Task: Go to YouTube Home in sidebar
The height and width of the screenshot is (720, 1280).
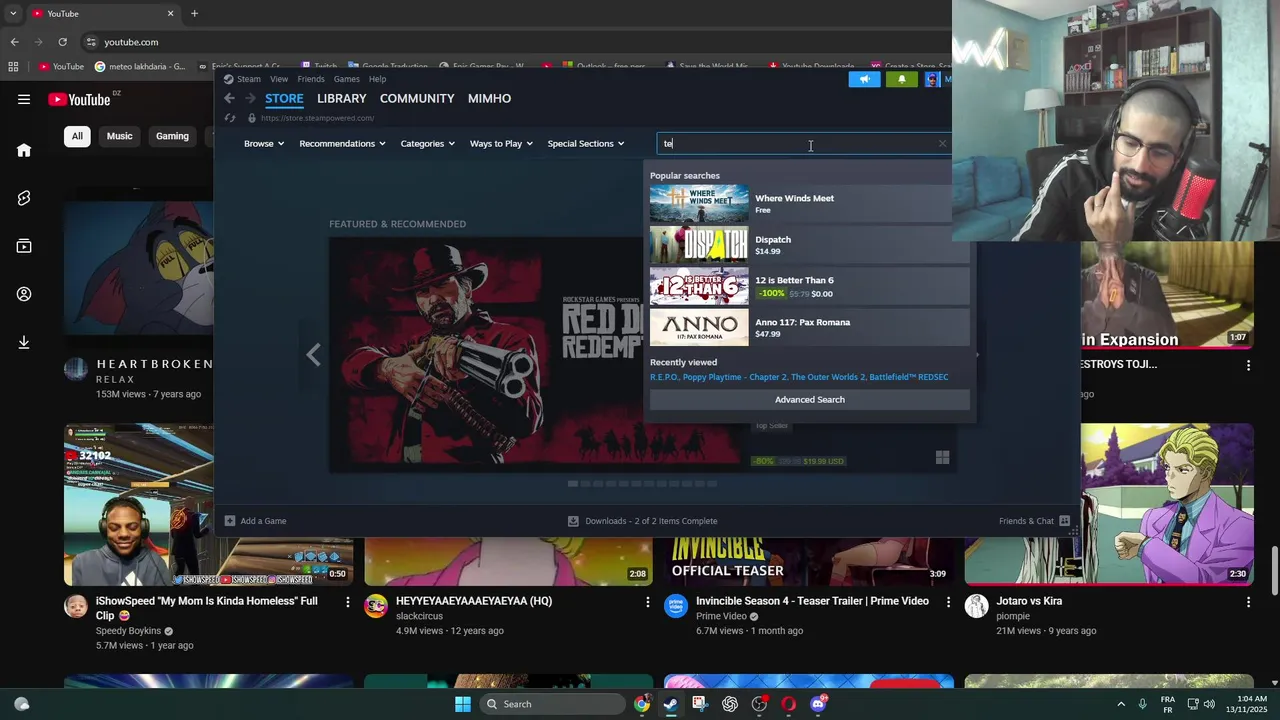Action: tap(24, 150)
